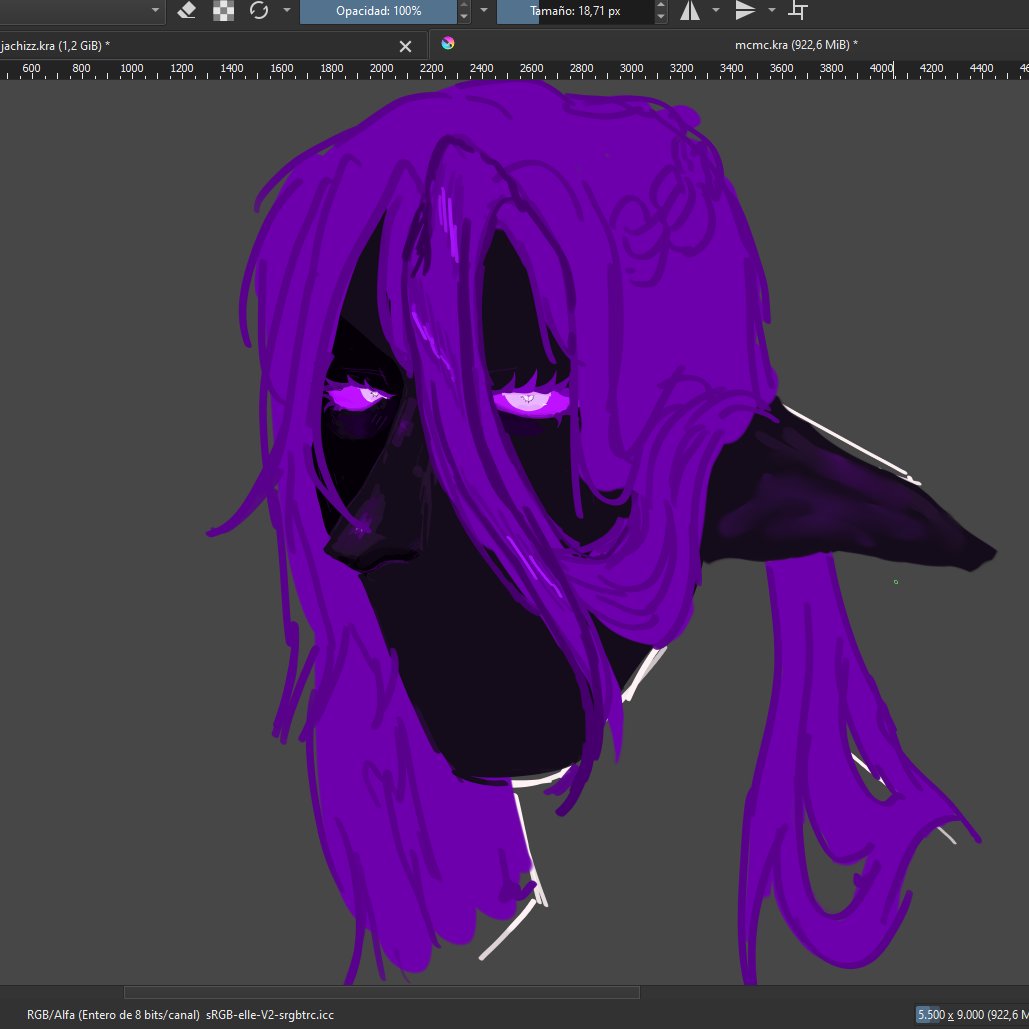Open dropdown next to reload preset icon

pyautogui.click(x=287, y=10)
